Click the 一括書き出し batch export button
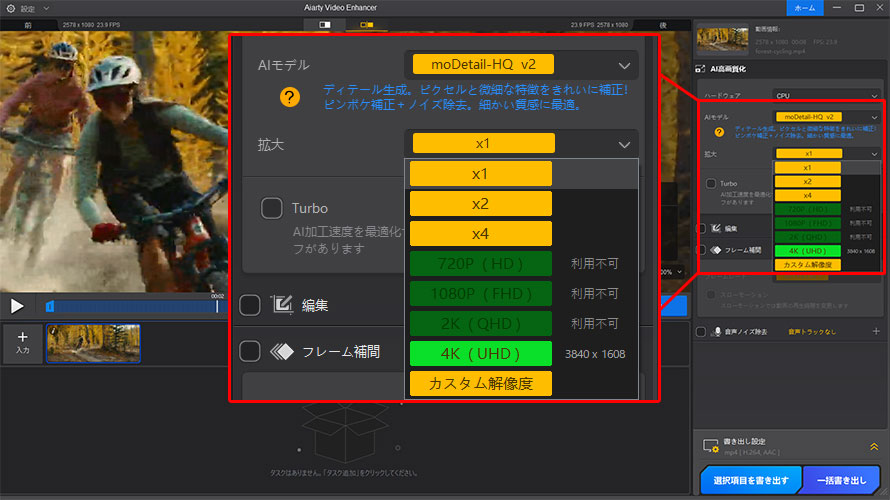The image size is (890, 500). (x=841, y=480)
